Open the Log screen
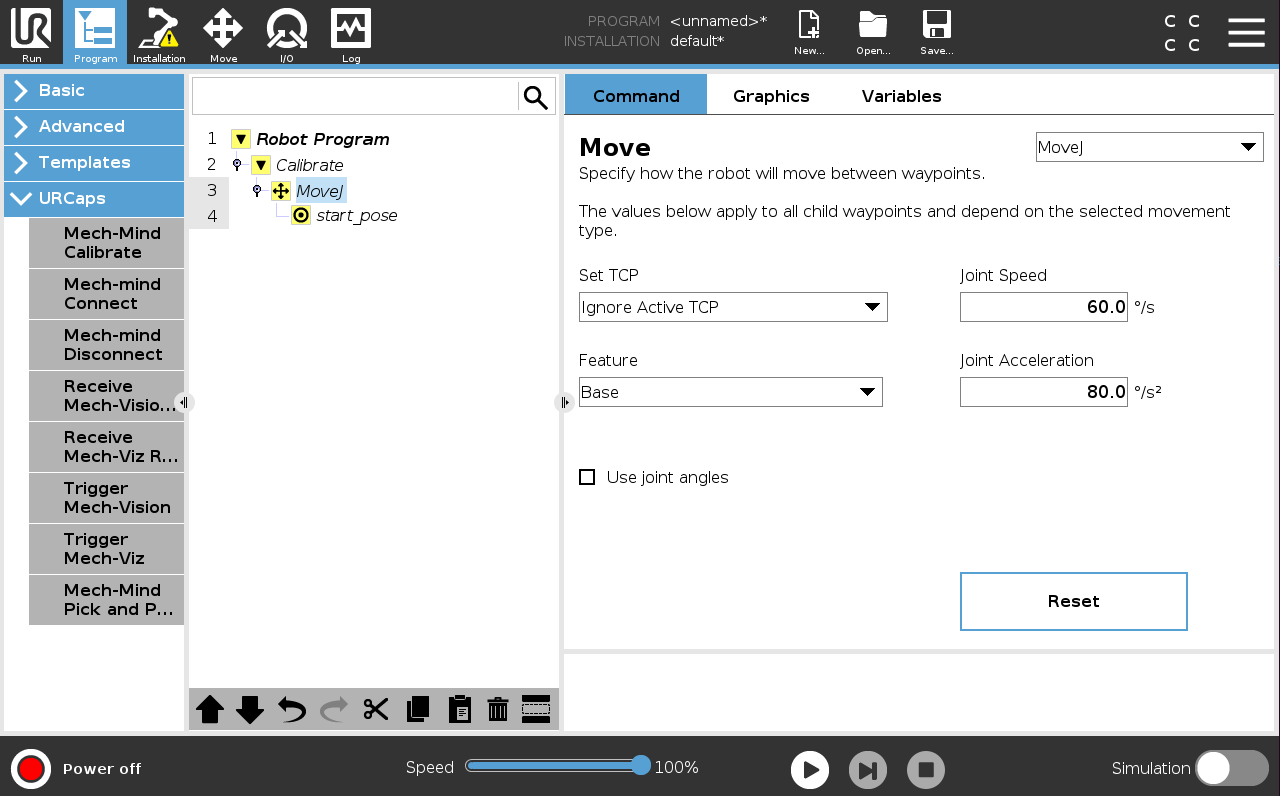This screenshot has height=796, width=1280. 351,33
